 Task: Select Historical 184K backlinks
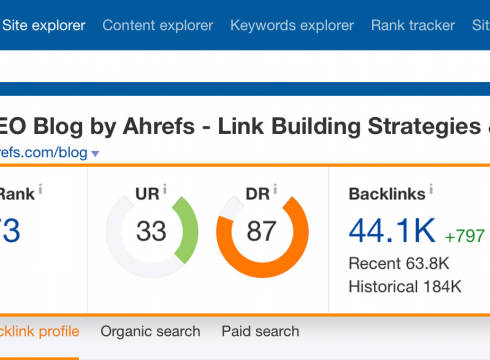pyautogui.click(x=405, y=287)
